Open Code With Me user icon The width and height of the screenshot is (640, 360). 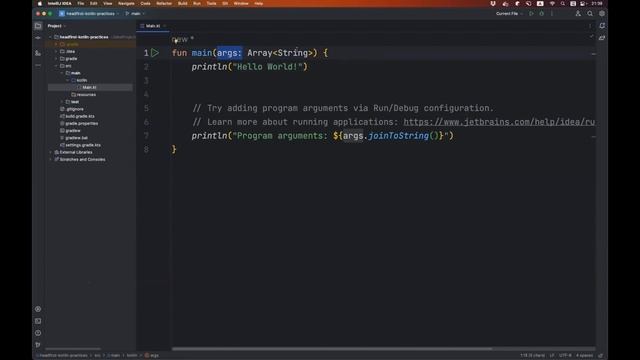(x=578, y=13)
